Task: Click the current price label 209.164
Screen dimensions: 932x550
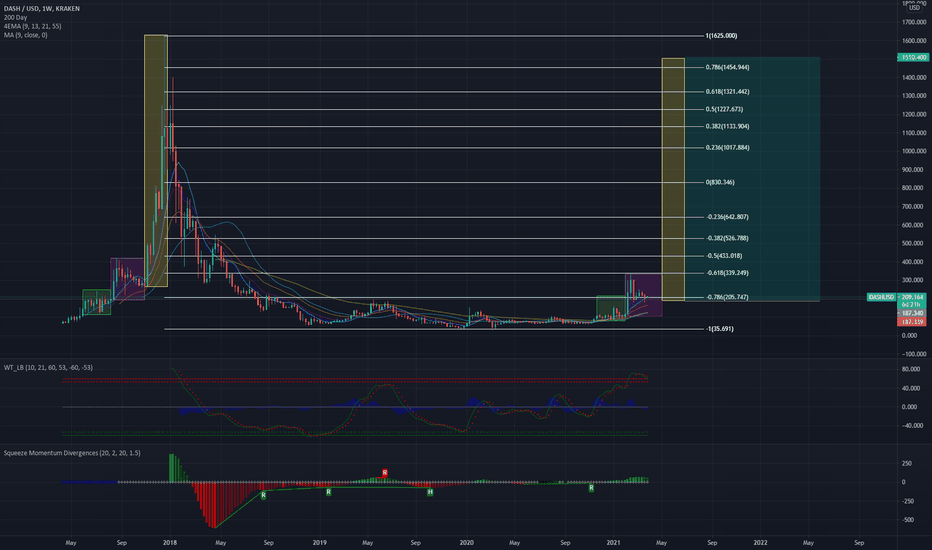Action: click(x=912, y=297)
